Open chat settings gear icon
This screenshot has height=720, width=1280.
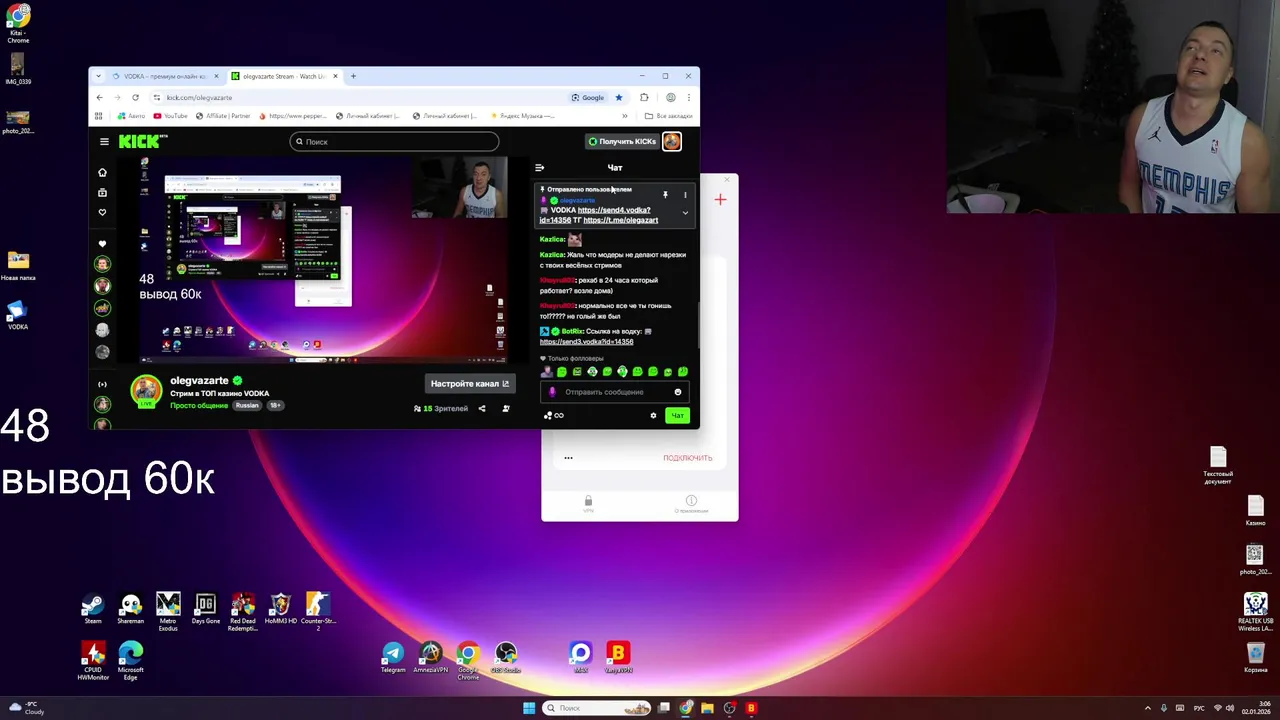[653, 415]
